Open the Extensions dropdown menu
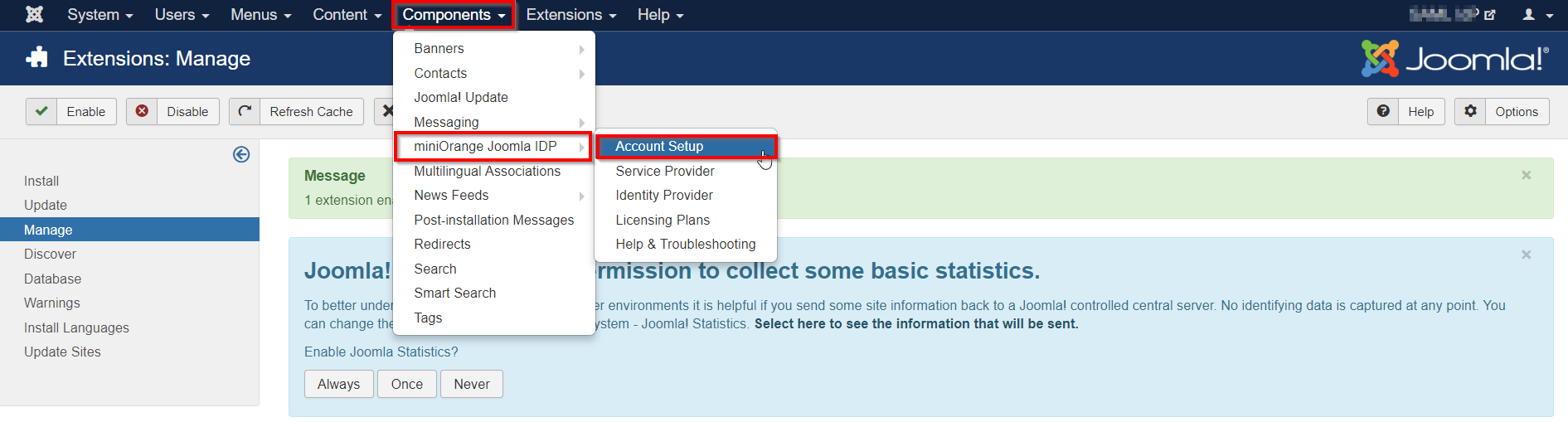The image size is (1568, 422). coord(570,15)
